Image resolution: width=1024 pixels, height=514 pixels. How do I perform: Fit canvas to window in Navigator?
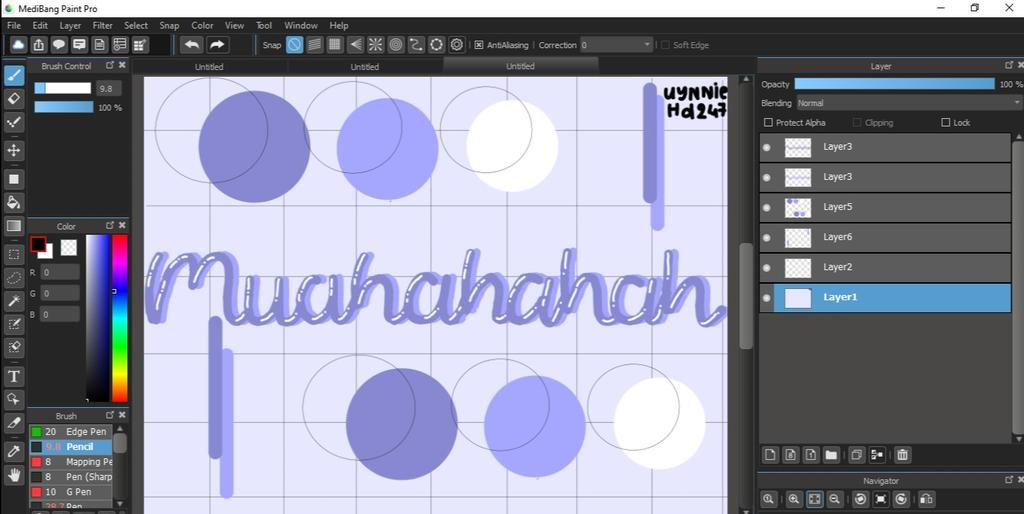[x=814, y=499]
